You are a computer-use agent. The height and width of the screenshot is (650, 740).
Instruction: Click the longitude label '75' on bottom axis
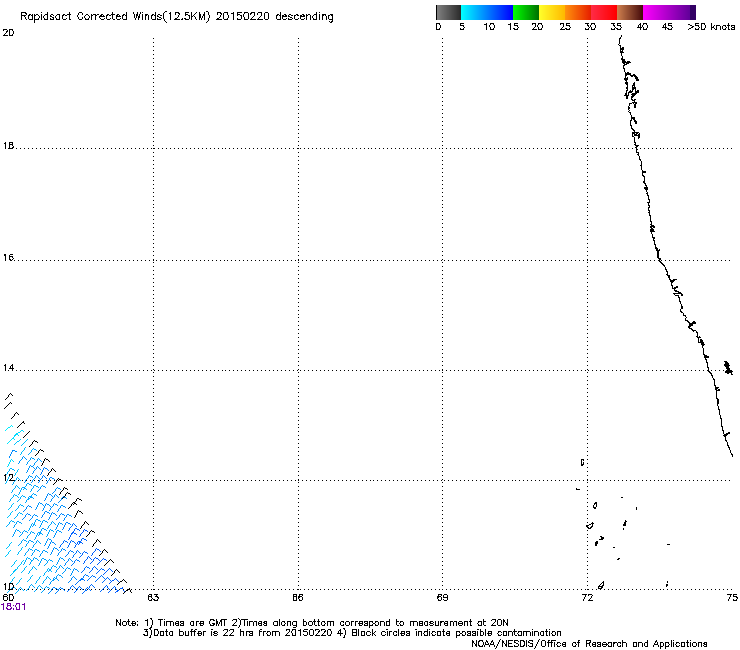pos(732,598)
